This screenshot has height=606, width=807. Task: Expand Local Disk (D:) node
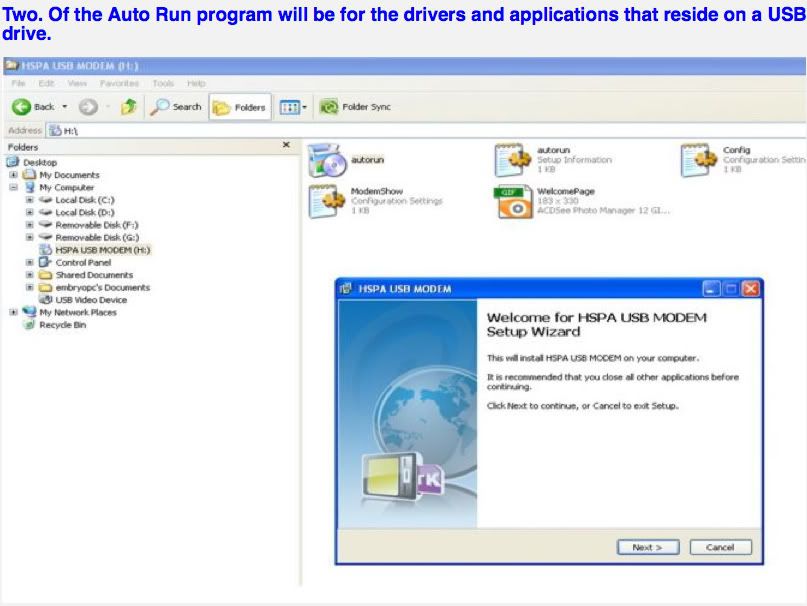29,212
